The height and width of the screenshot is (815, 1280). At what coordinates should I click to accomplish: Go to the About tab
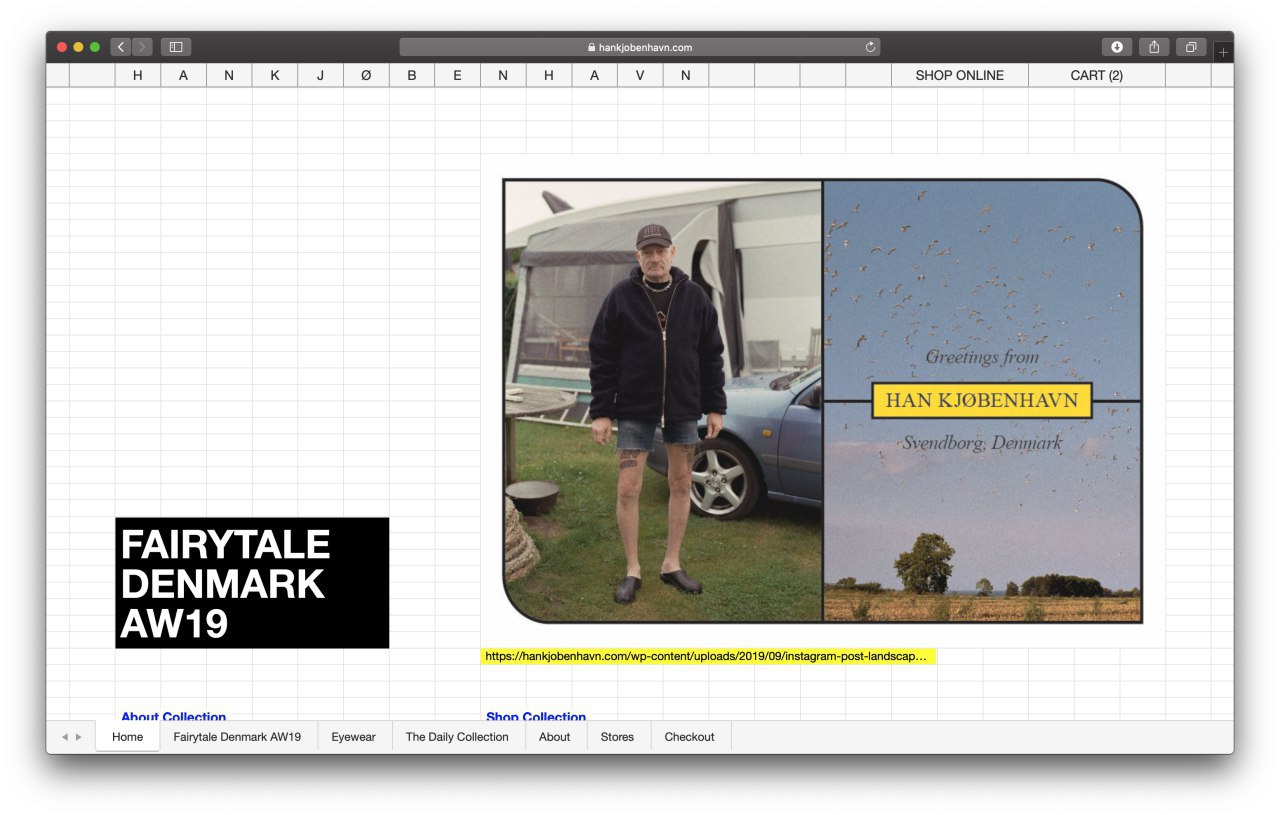pos(555,737)
